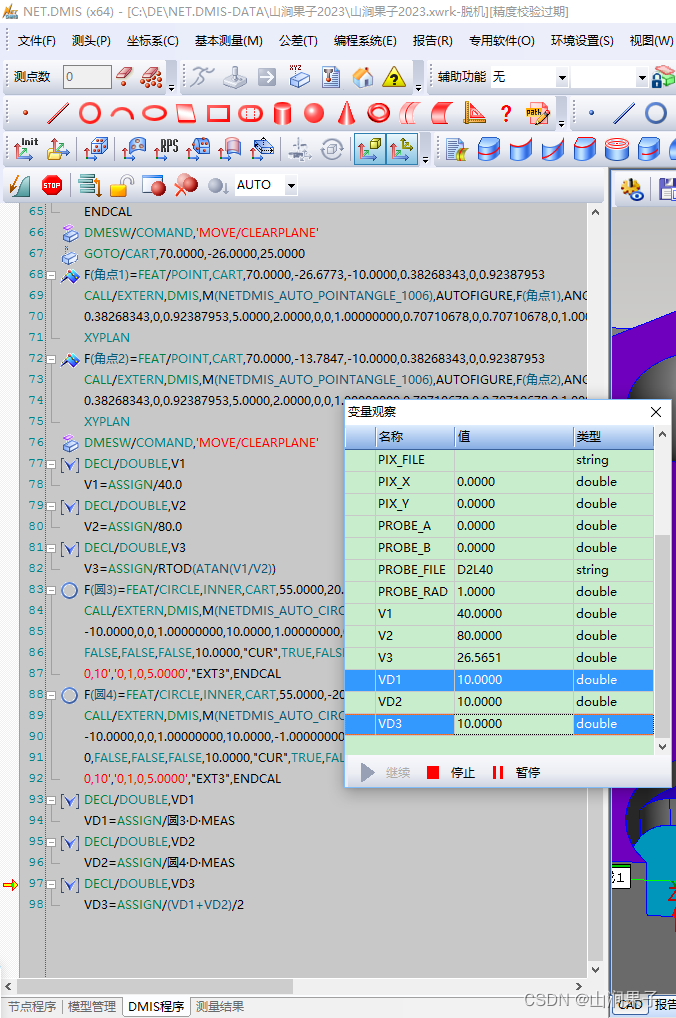Switch to the 模型管理 tab
Screen dimensions: 676x1018
point(92,1006)
